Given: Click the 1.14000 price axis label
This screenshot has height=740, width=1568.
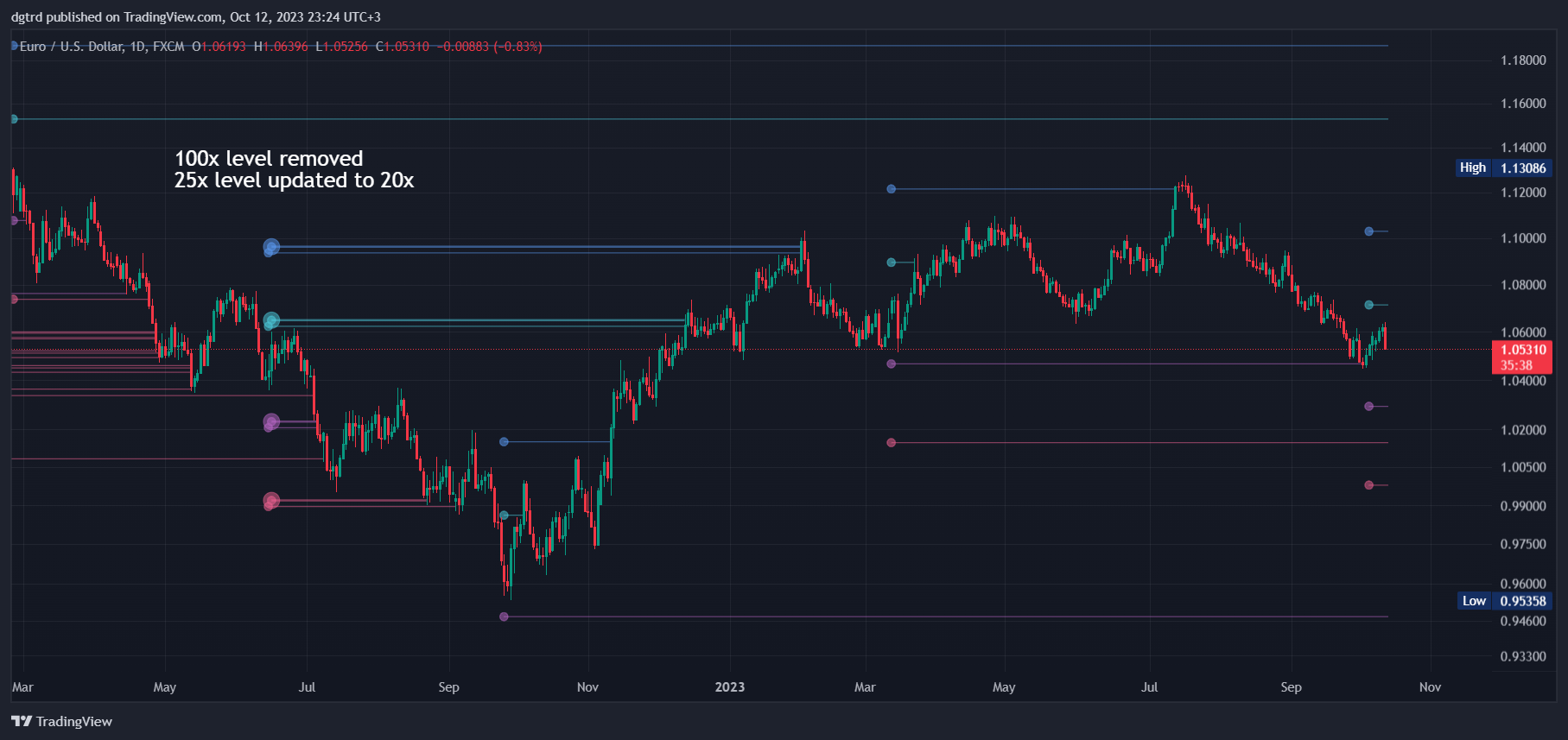Looking at the screenshot, I should point(1523,148).
